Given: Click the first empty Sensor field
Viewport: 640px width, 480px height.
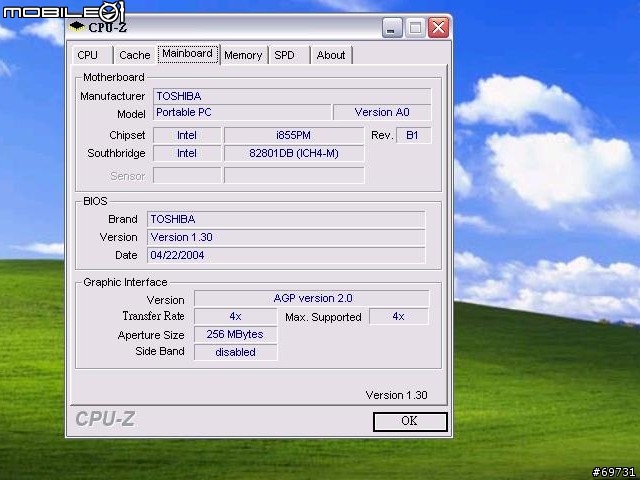Looking at the screenshot, I should click(187, 175).
